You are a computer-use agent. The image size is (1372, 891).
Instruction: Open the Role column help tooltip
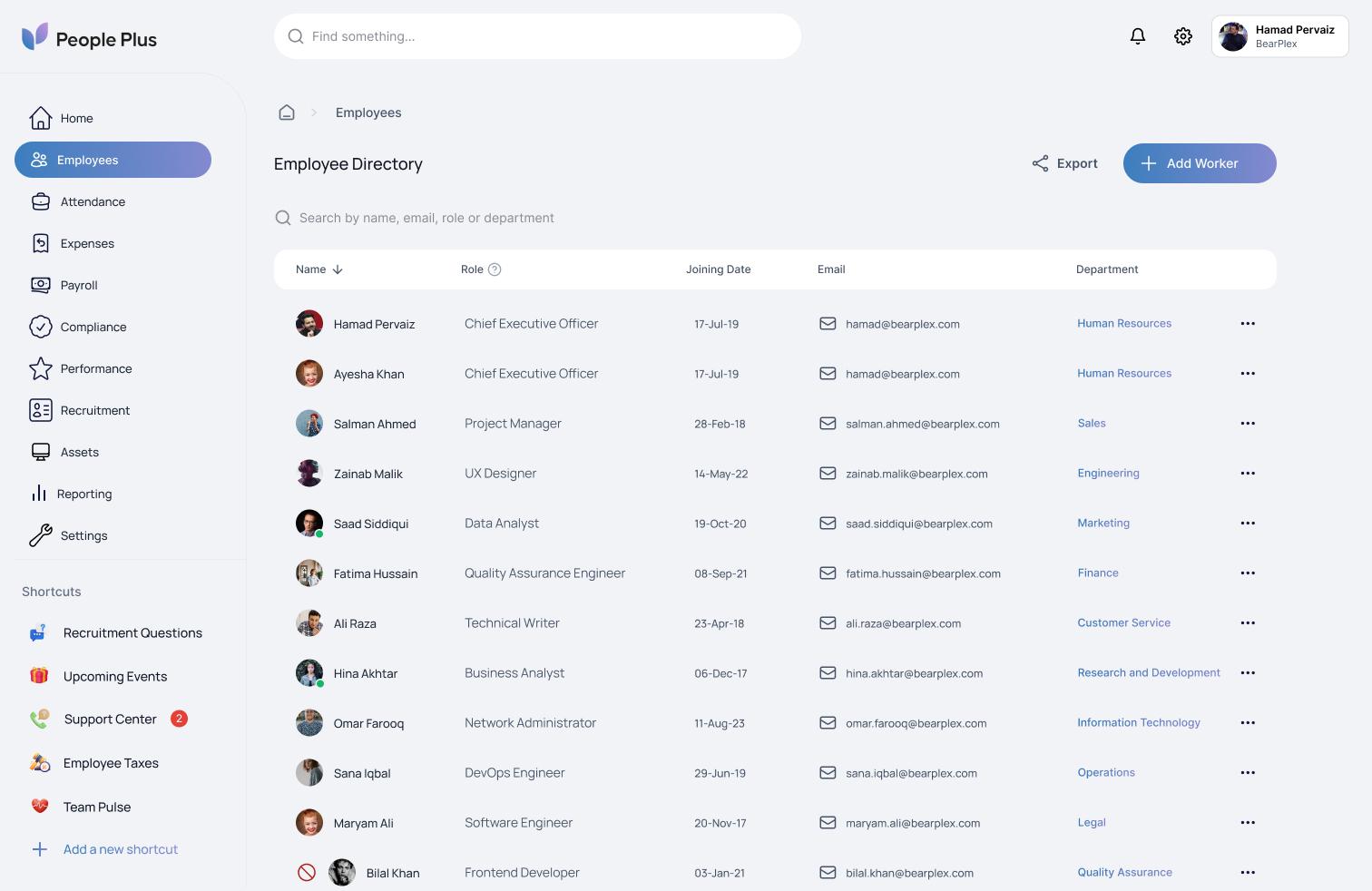(495, 269)
